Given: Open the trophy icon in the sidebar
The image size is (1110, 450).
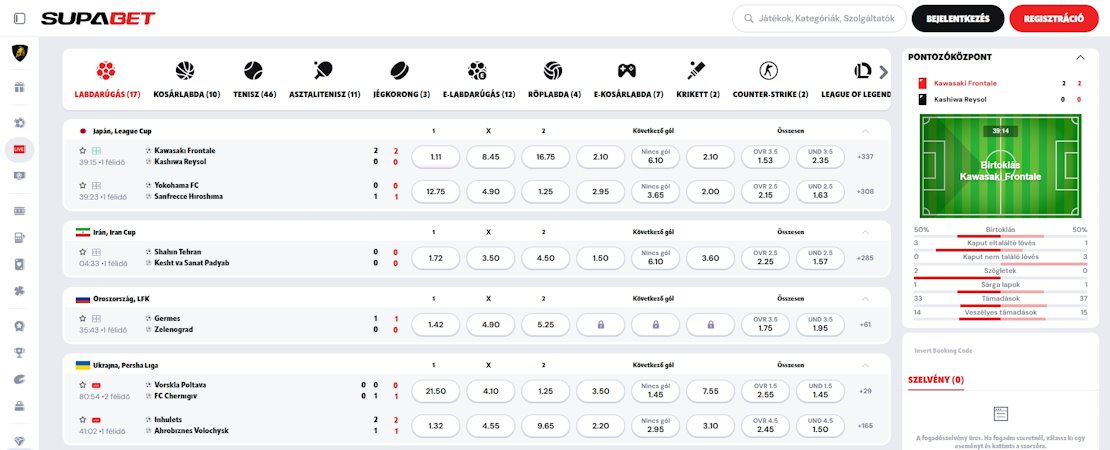Looking at the screenshot, I should point(20,352).
